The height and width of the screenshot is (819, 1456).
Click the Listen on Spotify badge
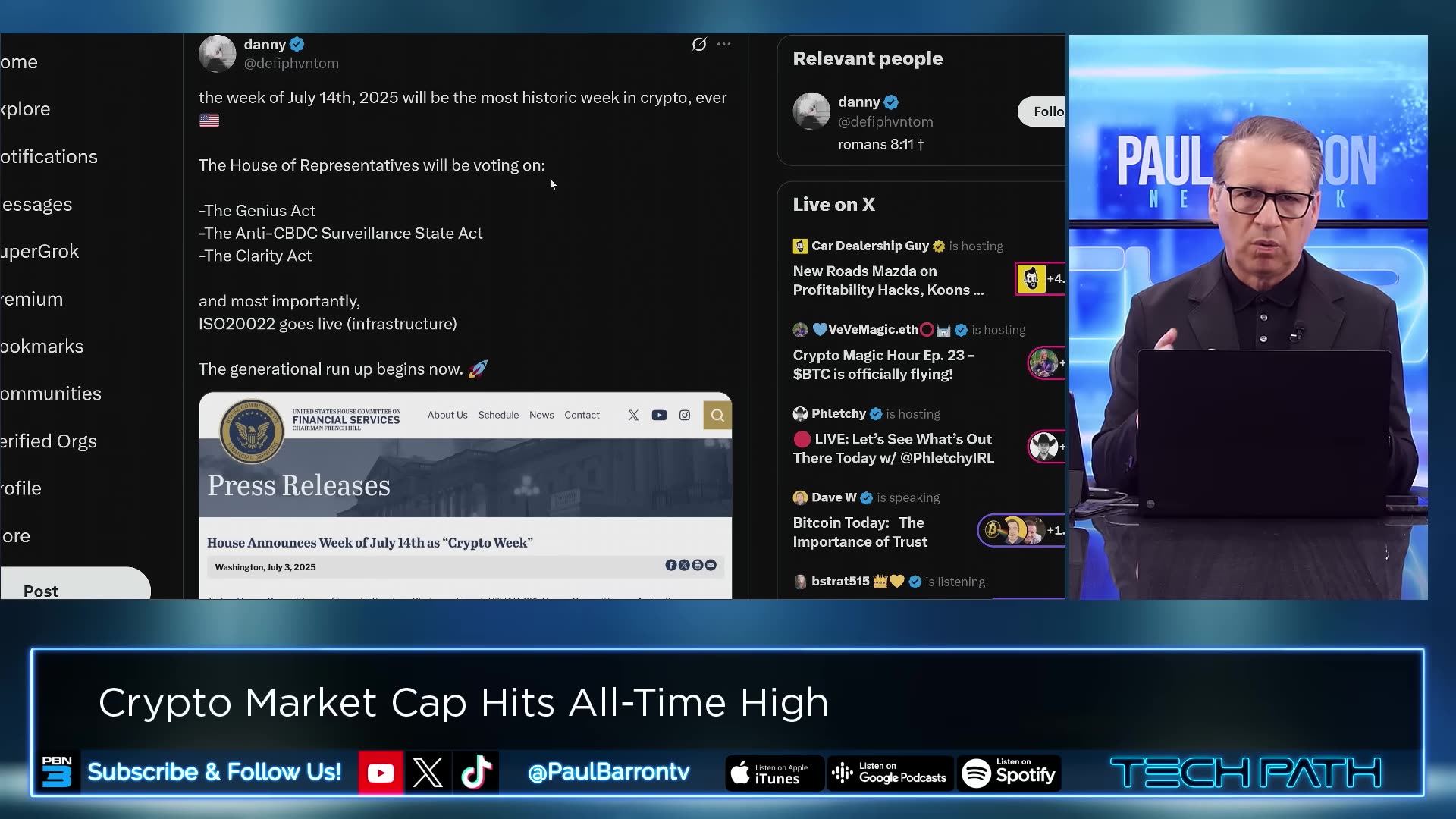coord(1009,773)
